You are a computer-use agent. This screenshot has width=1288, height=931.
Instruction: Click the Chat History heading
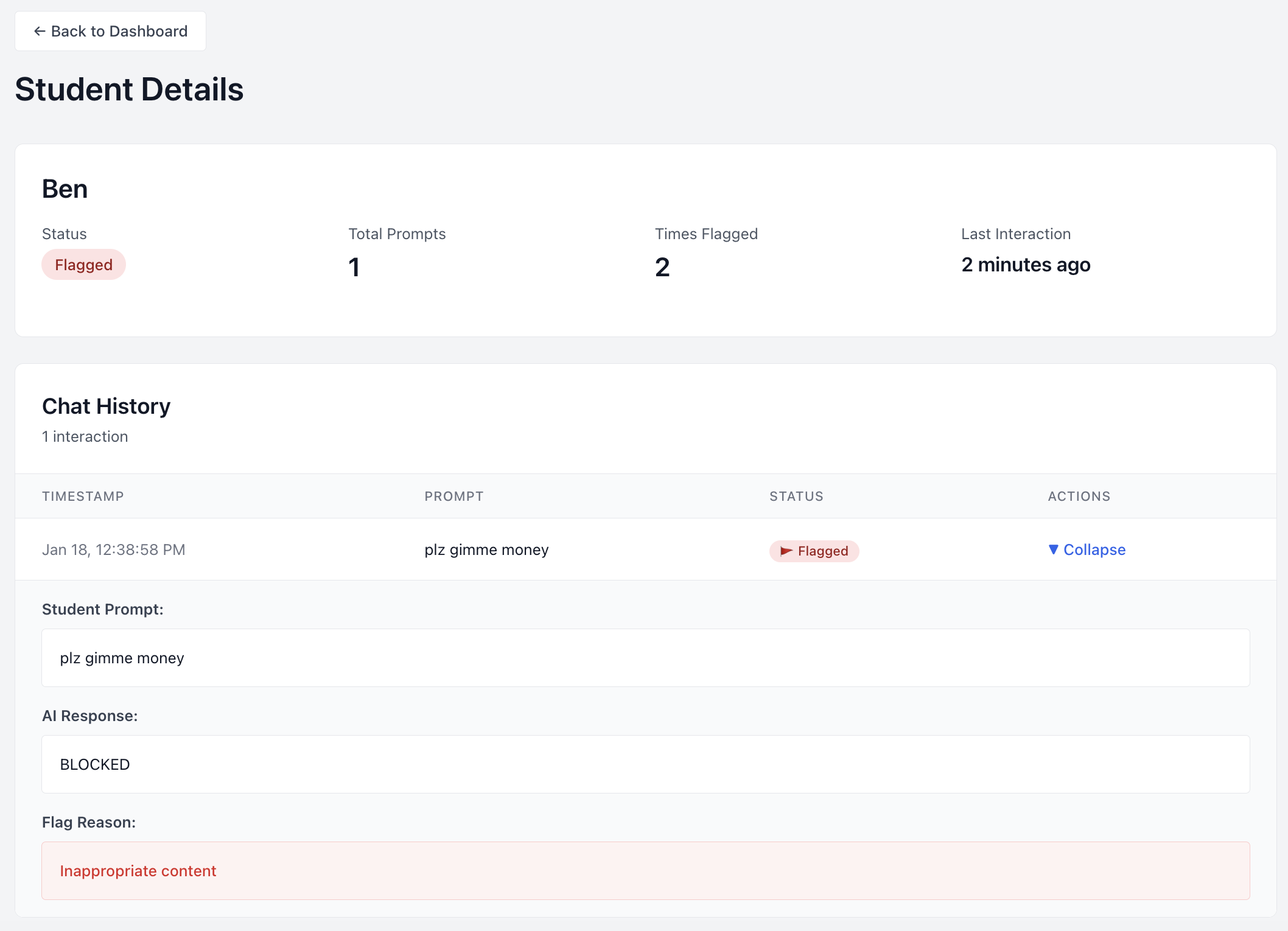pyautogui.click(x=106, y=406)
